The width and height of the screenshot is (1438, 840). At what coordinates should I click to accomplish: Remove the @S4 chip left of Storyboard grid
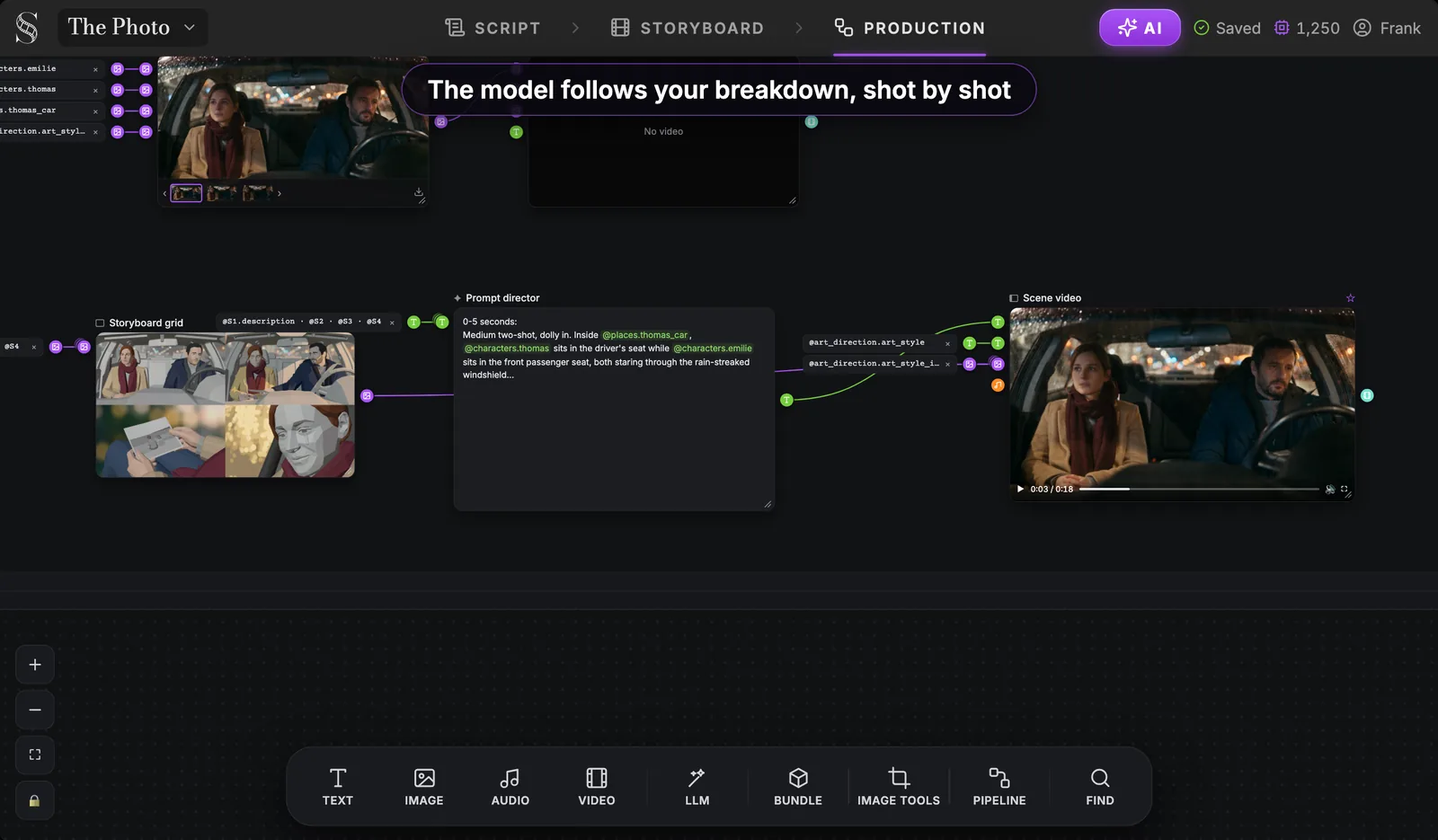34,347
